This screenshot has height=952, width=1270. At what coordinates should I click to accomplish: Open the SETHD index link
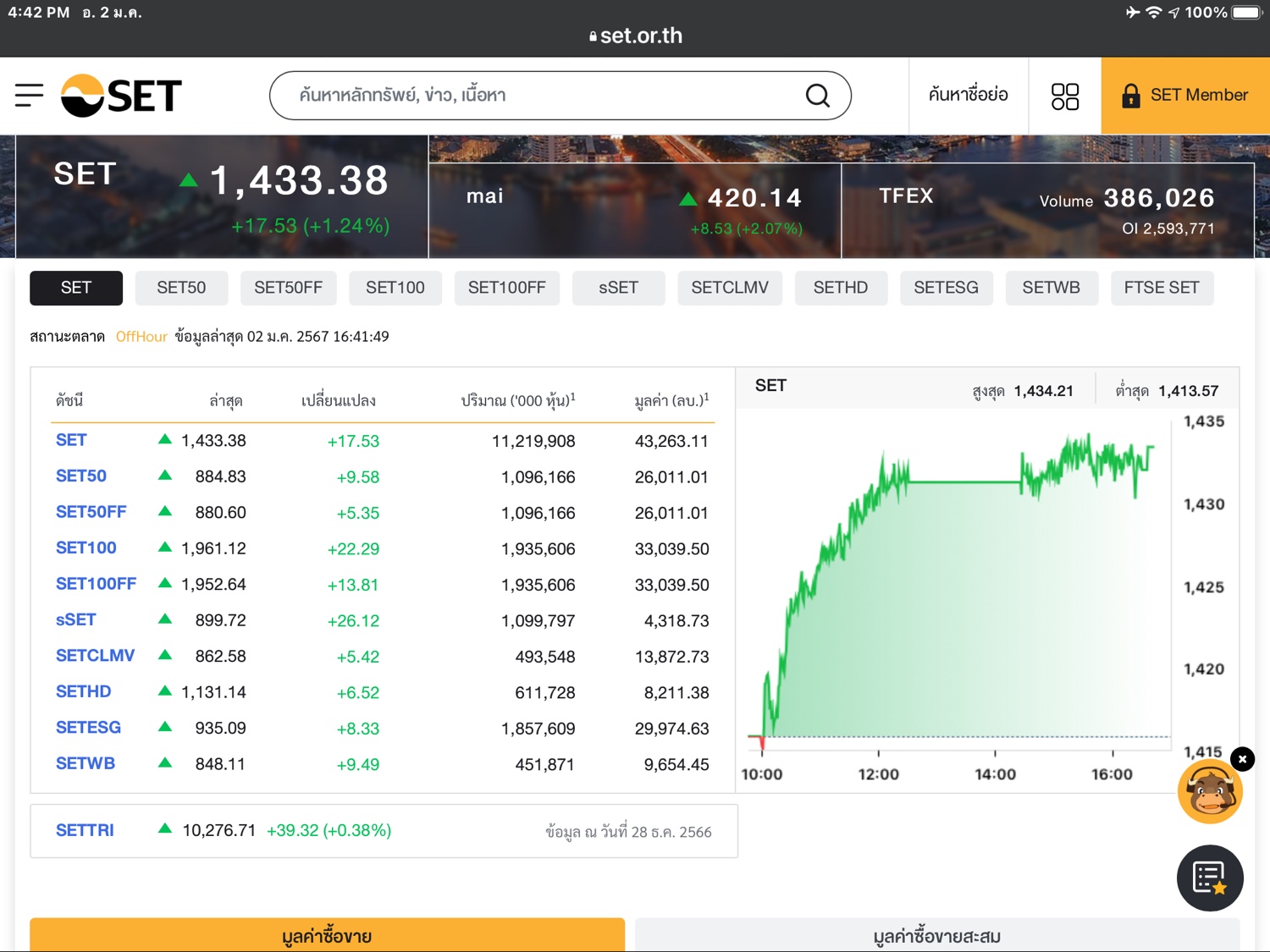pyautogui.click(x=84, y=692)
